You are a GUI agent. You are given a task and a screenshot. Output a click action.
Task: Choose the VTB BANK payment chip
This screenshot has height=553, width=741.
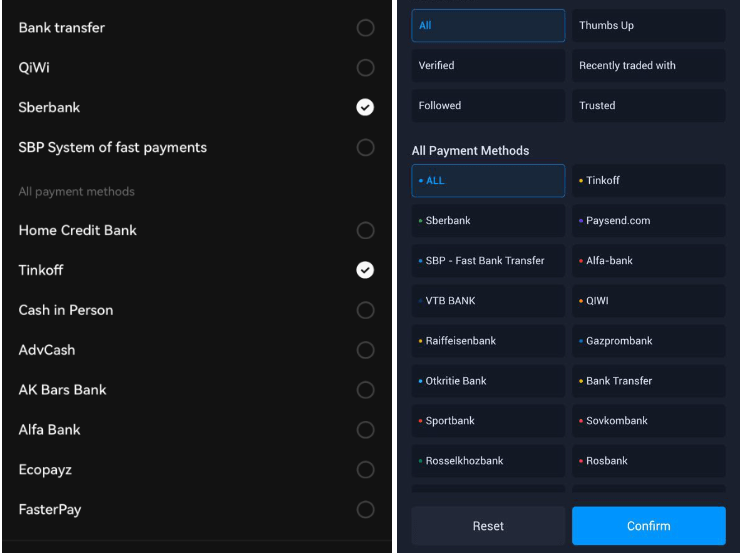(x=488, y=301)
